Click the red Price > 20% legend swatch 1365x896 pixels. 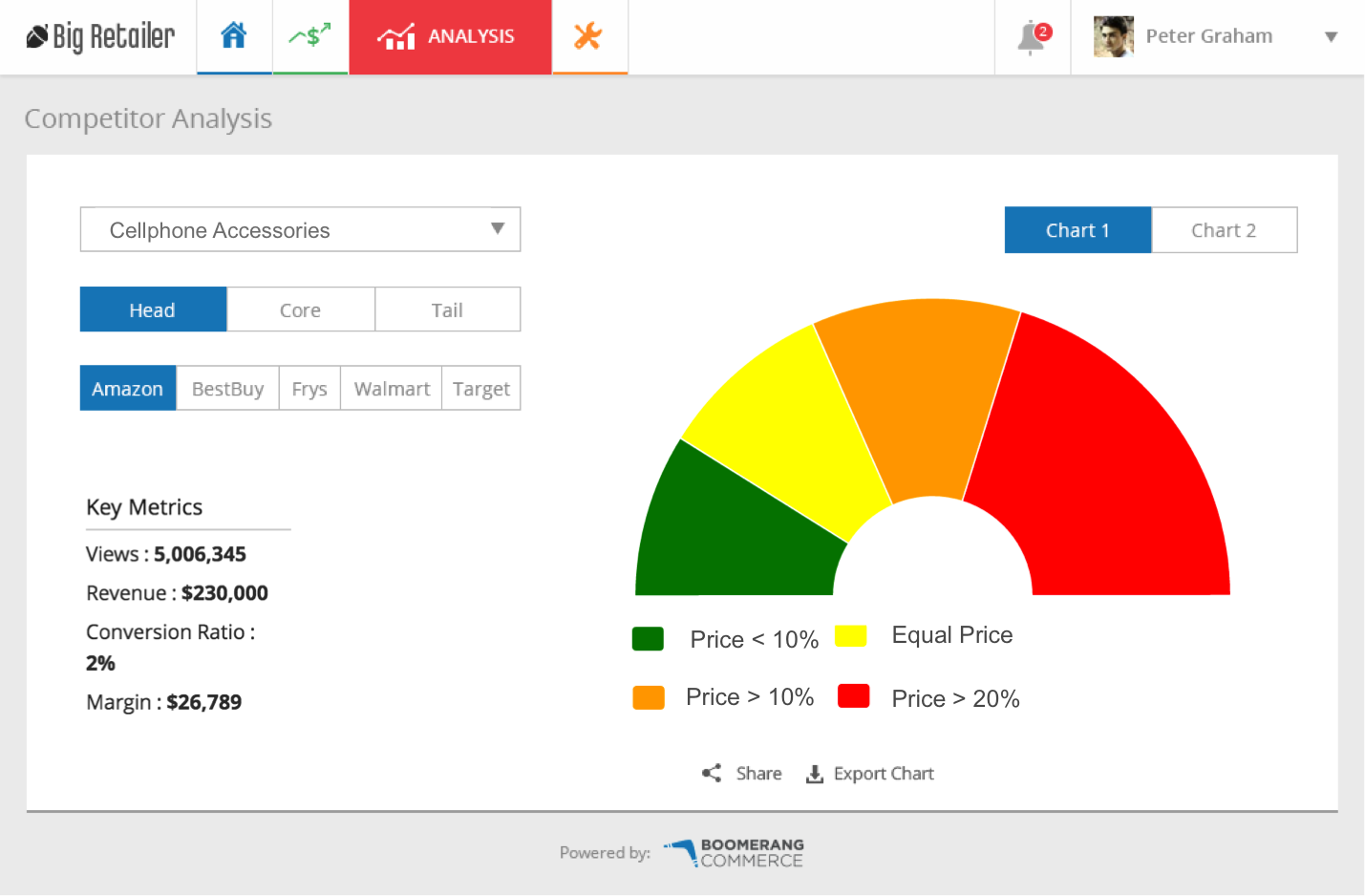(853, 696)
